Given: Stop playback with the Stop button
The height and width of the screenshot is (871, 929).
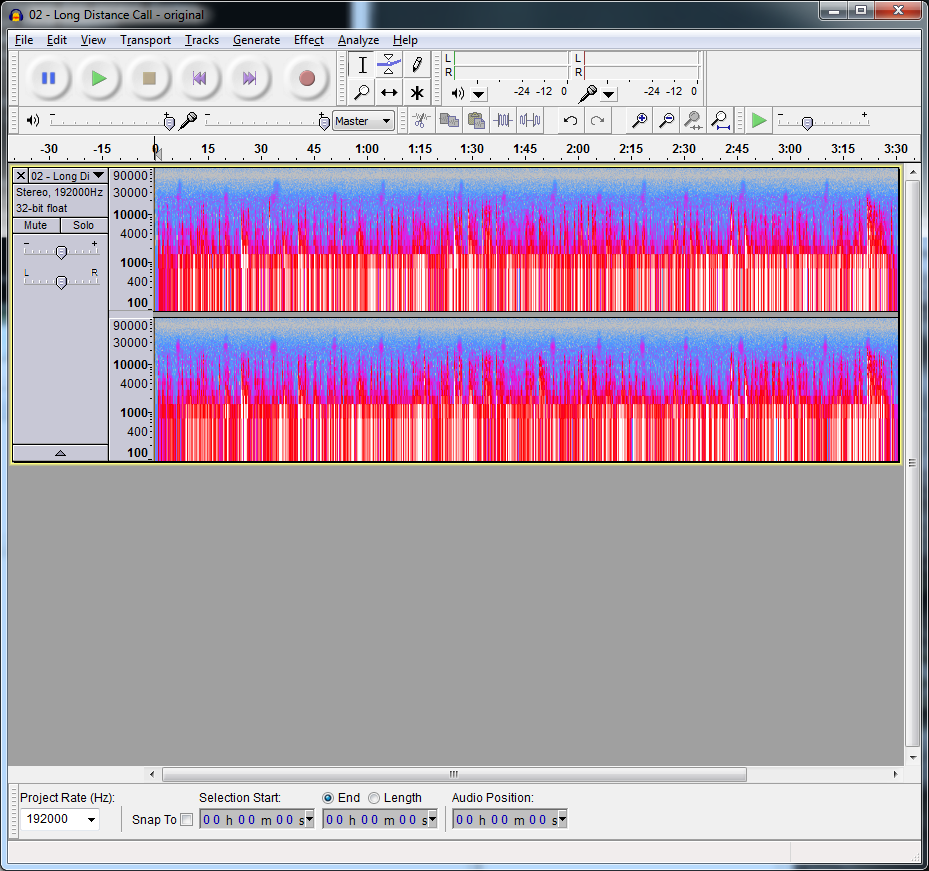Looking at the screenshot, I should pyautogui.click(x=149, y=78).
